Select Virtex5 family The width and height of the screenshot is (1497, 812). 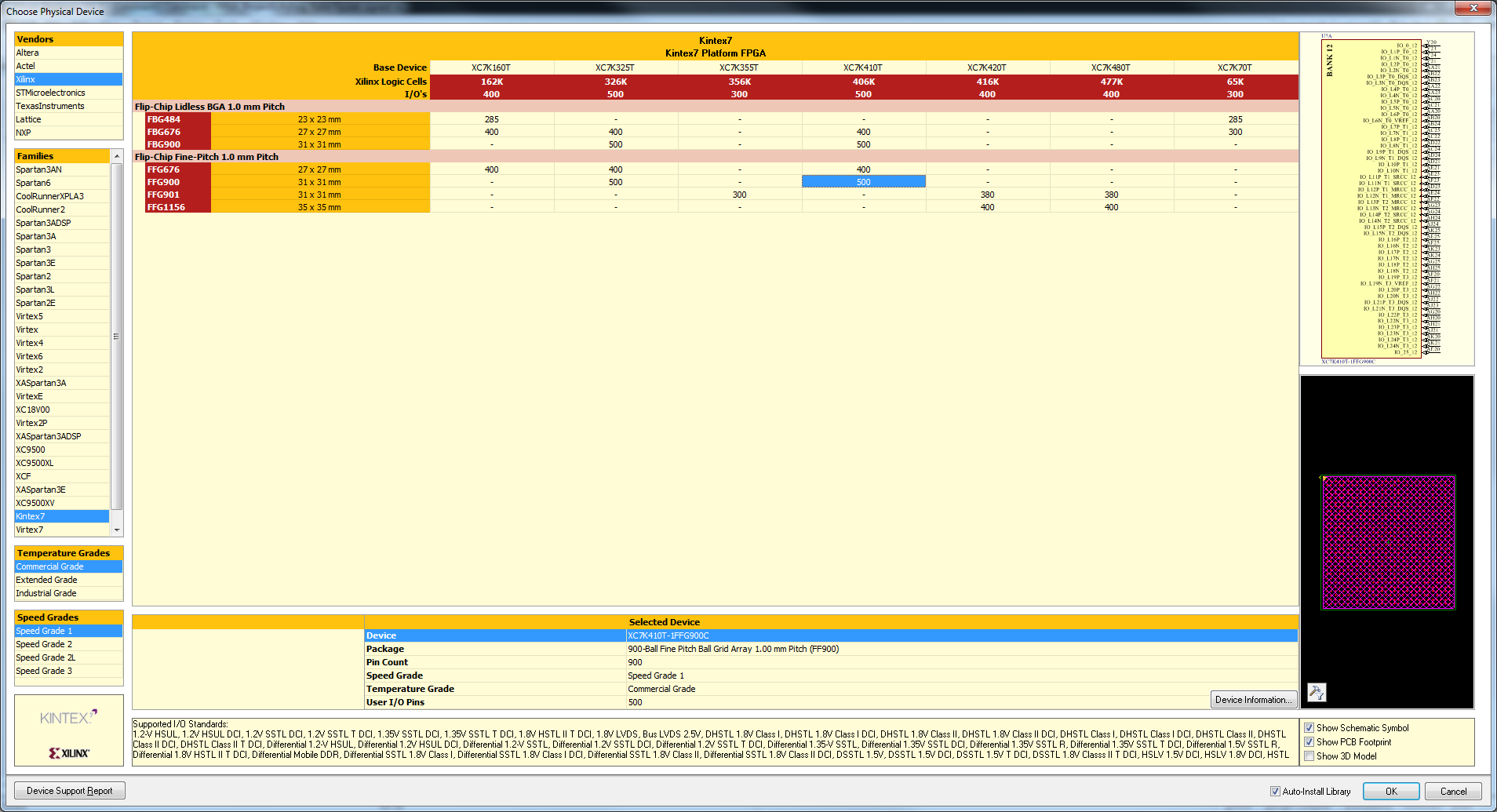[x=62, y=316]
